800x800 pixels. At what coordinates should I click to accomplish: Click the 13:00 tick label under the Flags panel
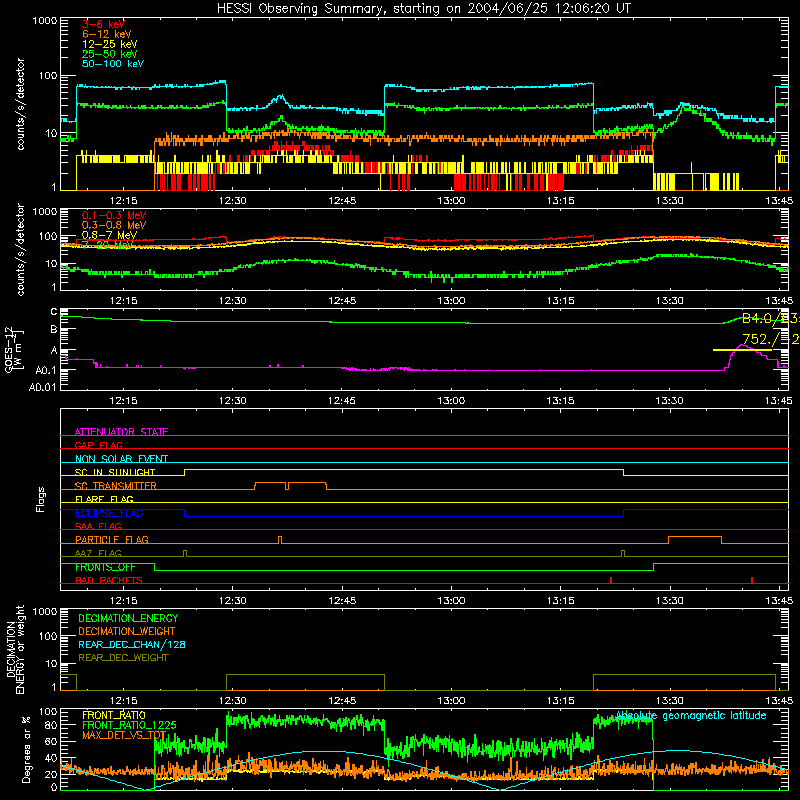tap(451, 601)
